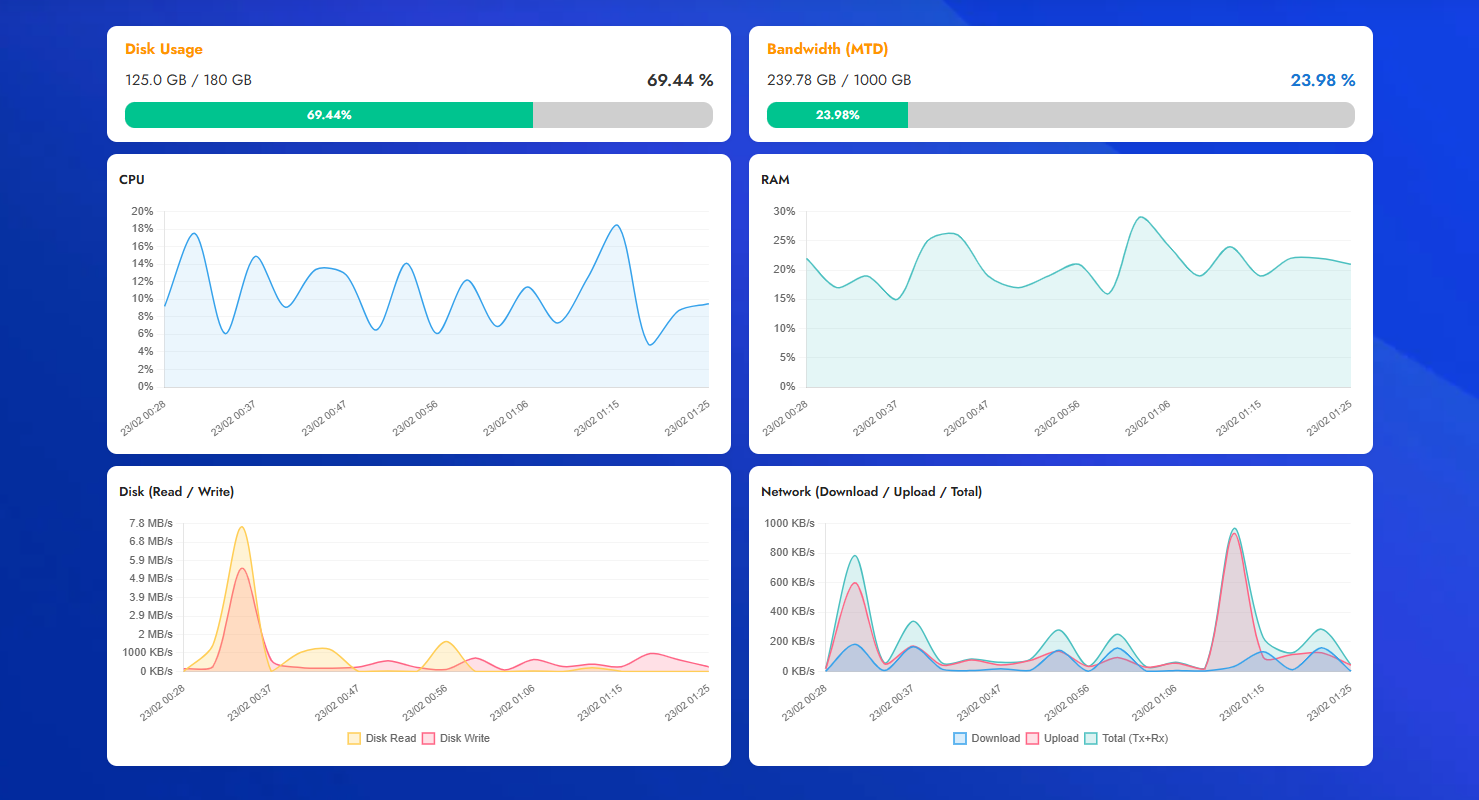1479x800 pixels.
Task: Hide the Disk Write series via legend
Action: click(456, 738)
